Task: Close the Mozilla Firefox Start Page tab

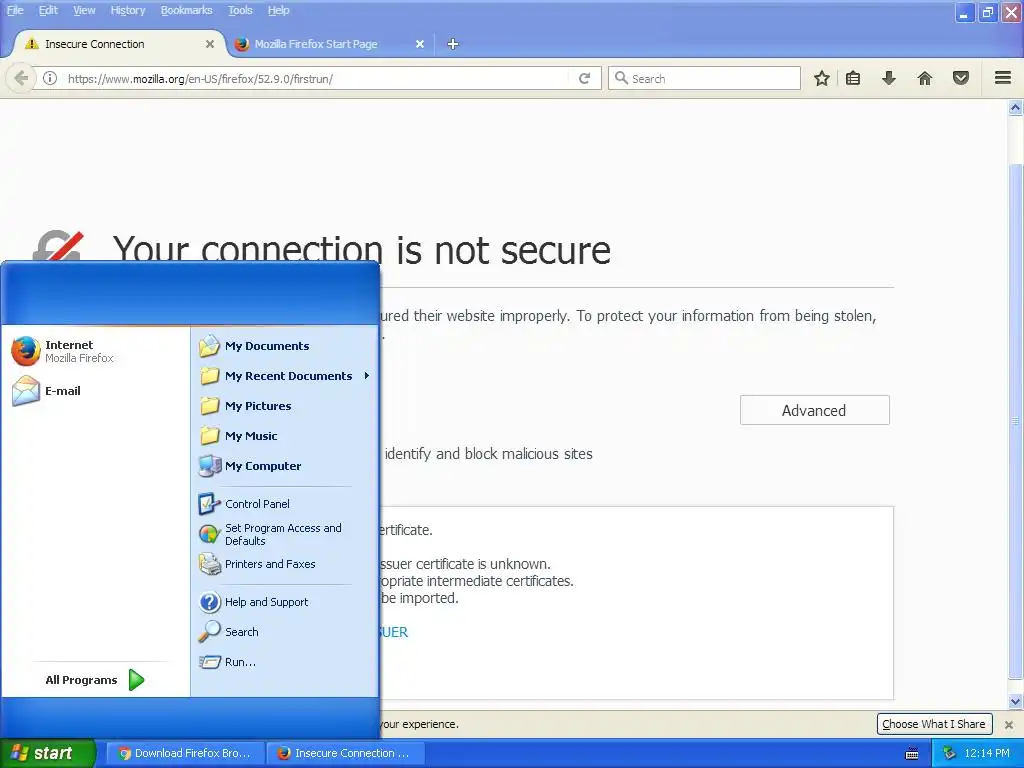Action: coord(420,44)
